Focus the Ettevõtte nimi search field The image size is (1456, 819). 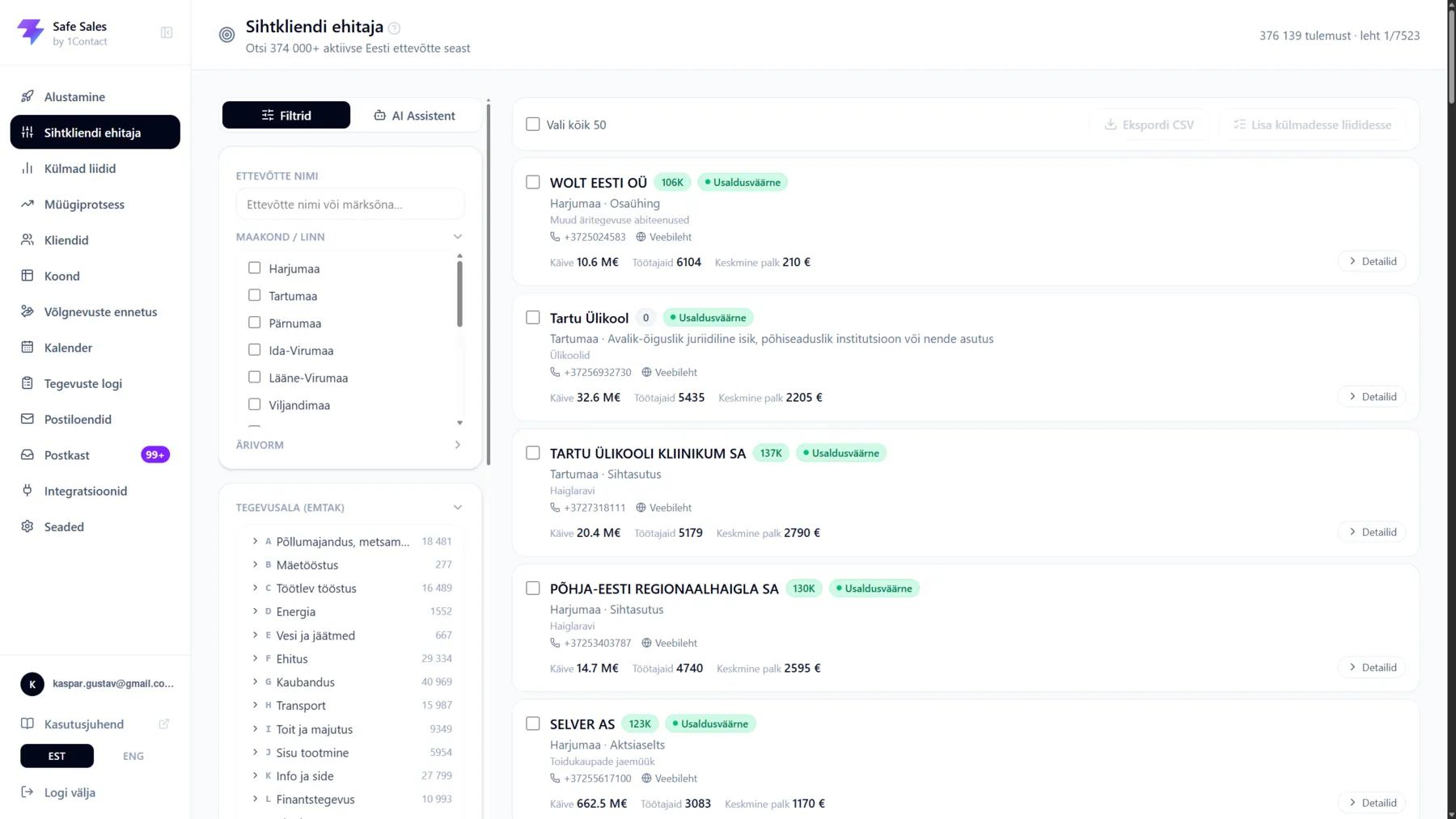point(350,205)
